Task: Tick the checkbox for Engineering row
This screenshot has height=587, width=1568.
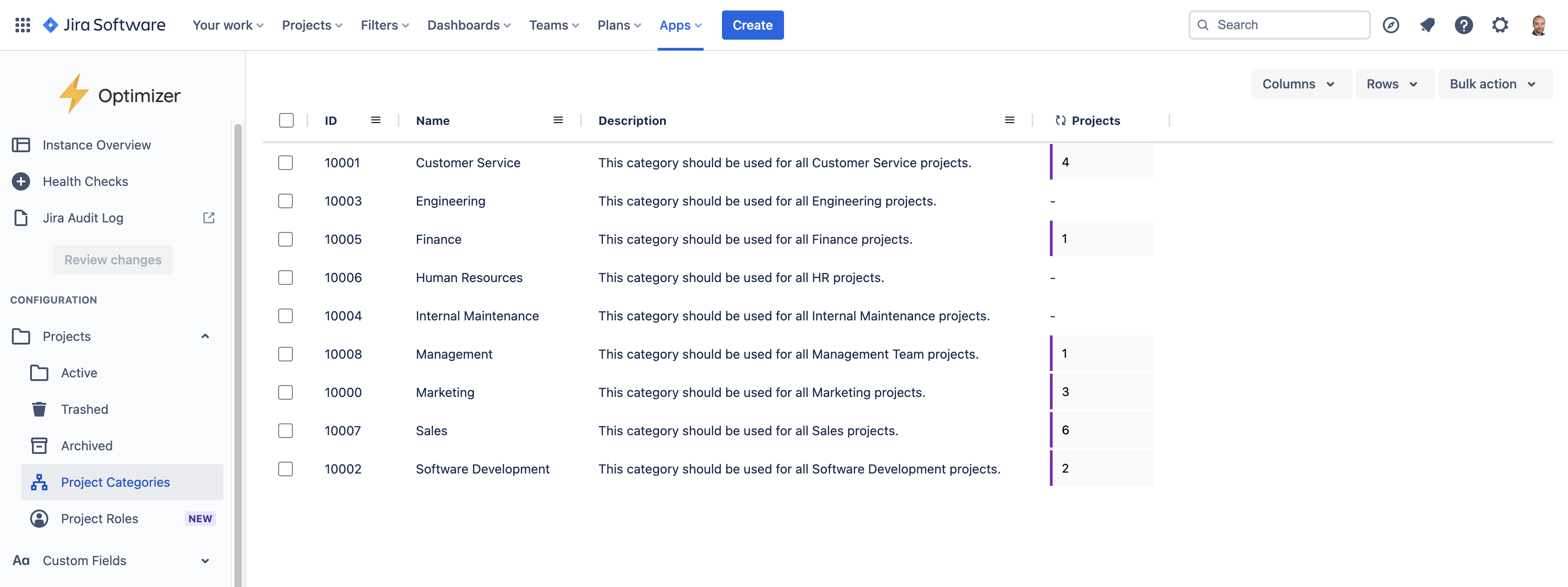Action: [x=286, y=201]
